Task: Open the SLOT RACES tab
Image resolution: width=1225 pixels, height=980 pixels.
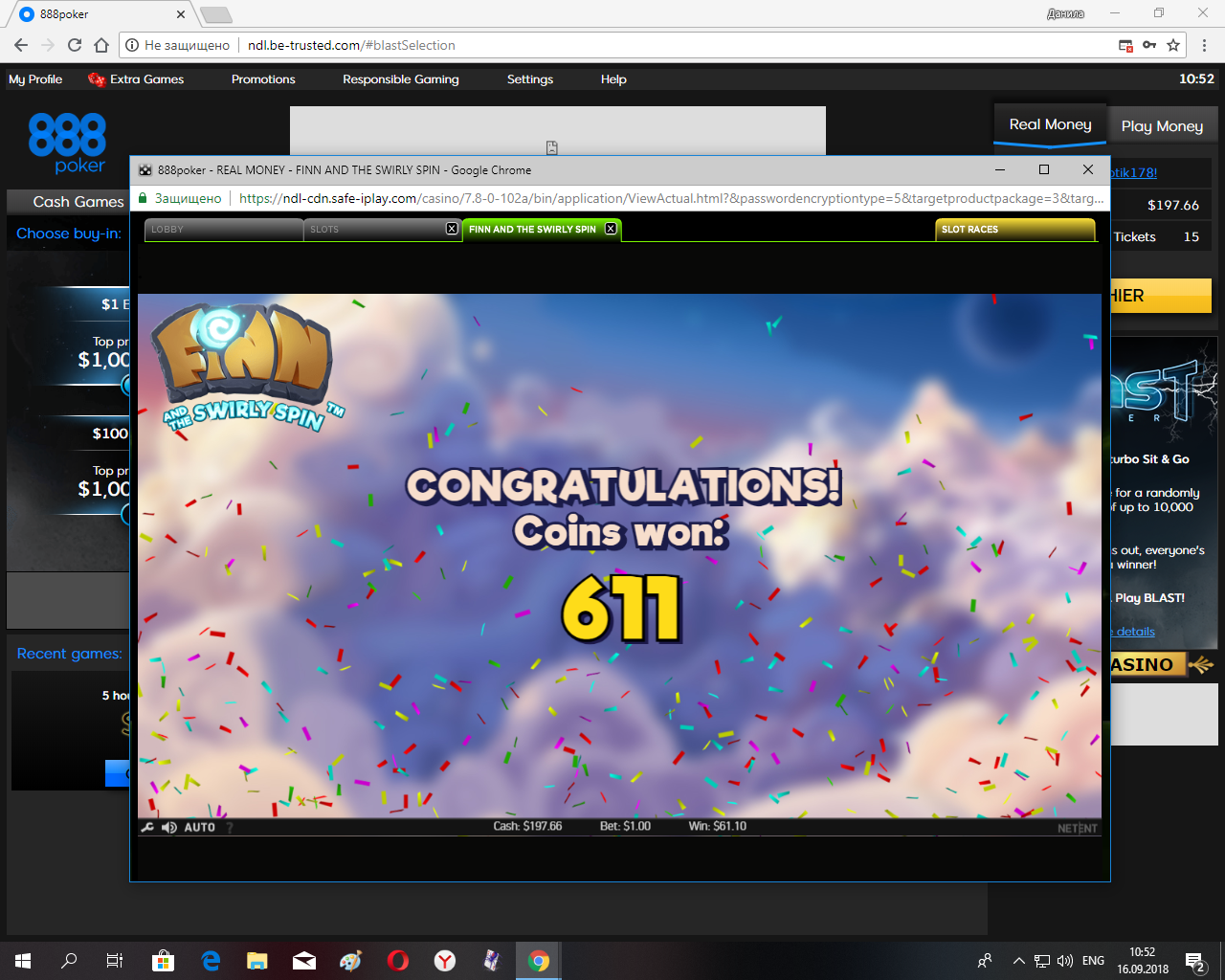Action: tap(1014, 230)
